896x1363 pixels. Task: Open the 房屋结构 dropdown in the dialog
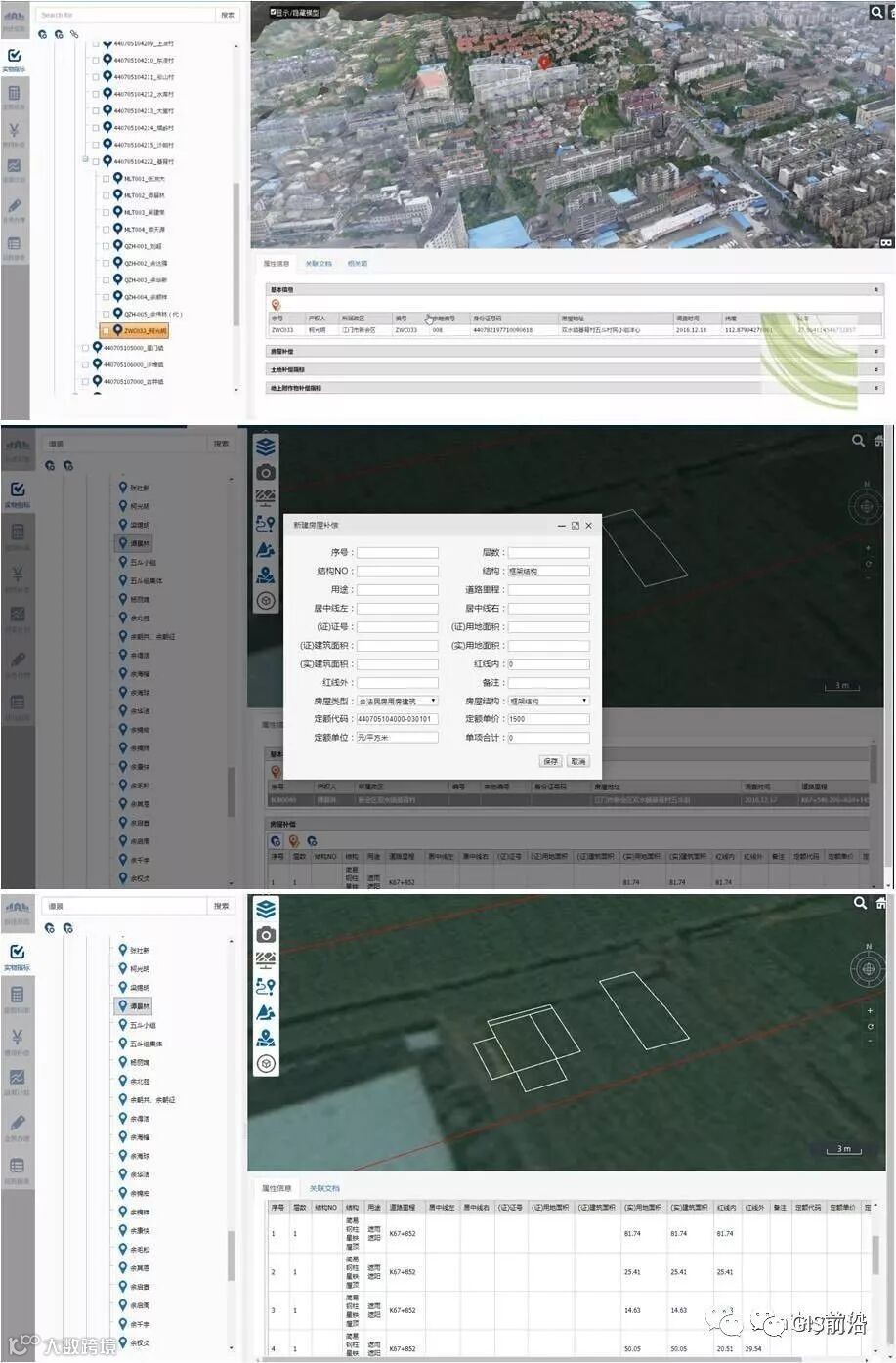tap(548, 701)
